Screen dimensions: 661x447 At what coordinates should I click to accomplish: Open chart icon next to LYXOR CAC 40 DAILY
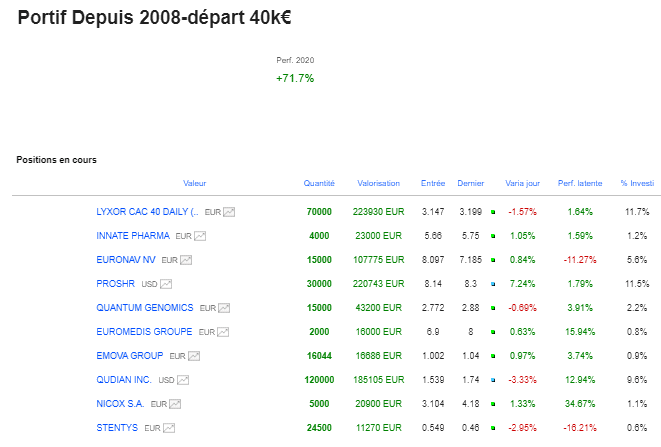[x=229, y=212]
